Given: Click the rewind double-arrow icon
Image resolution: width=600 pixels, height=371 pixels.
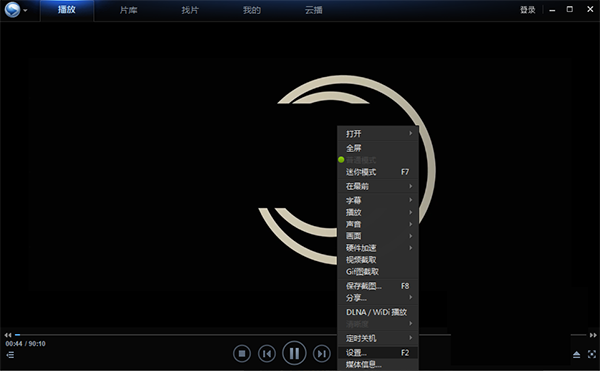Looking at the screenshot, I should coord(8,335).
